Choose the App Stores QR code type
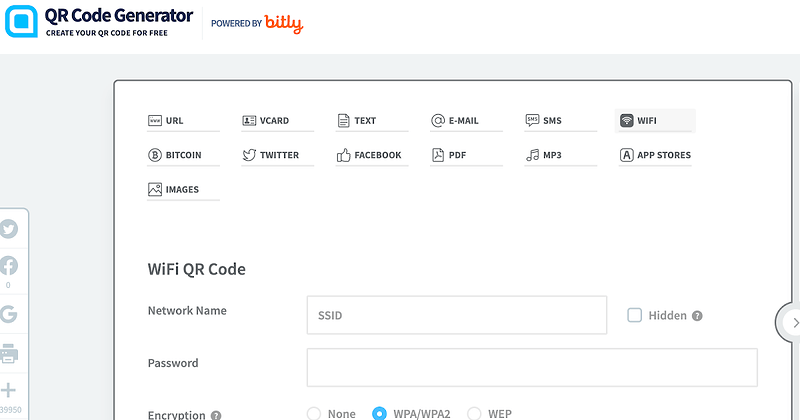 click(655, 155)
